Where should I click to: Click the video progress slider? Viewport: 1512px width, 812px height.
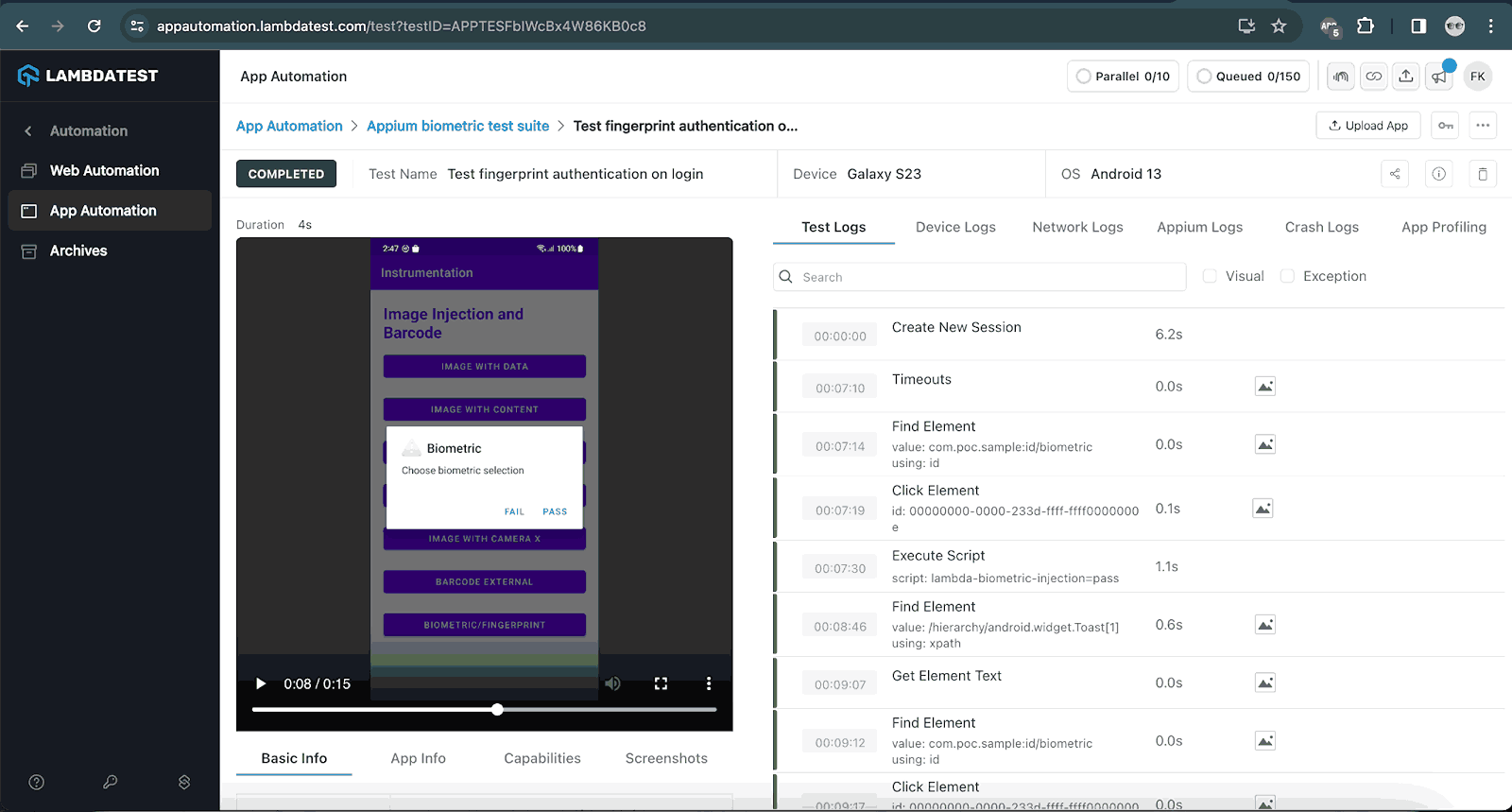[485, 709]
